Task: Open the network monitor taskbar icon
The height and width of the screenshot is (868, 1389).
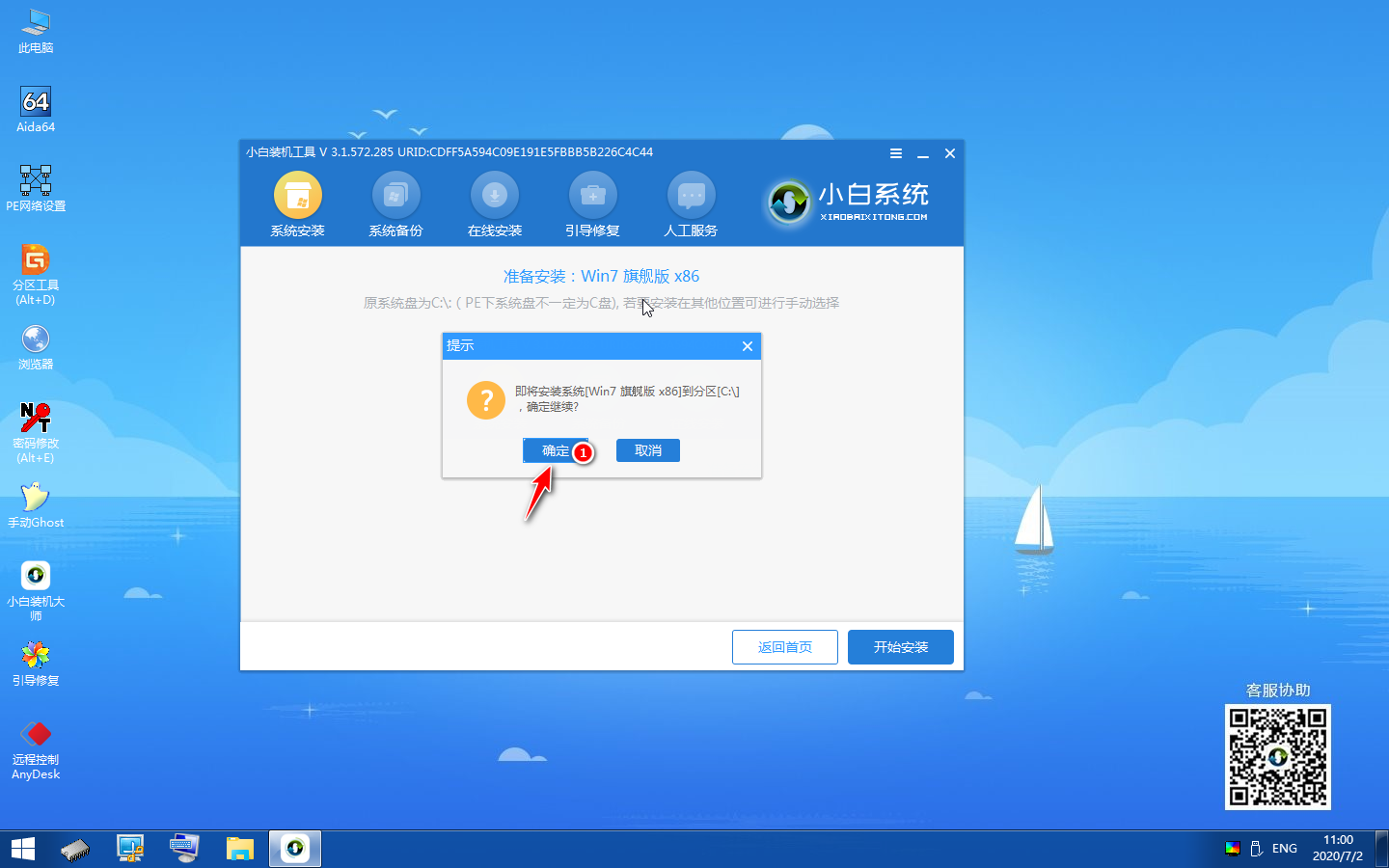Action: [130, 849]
